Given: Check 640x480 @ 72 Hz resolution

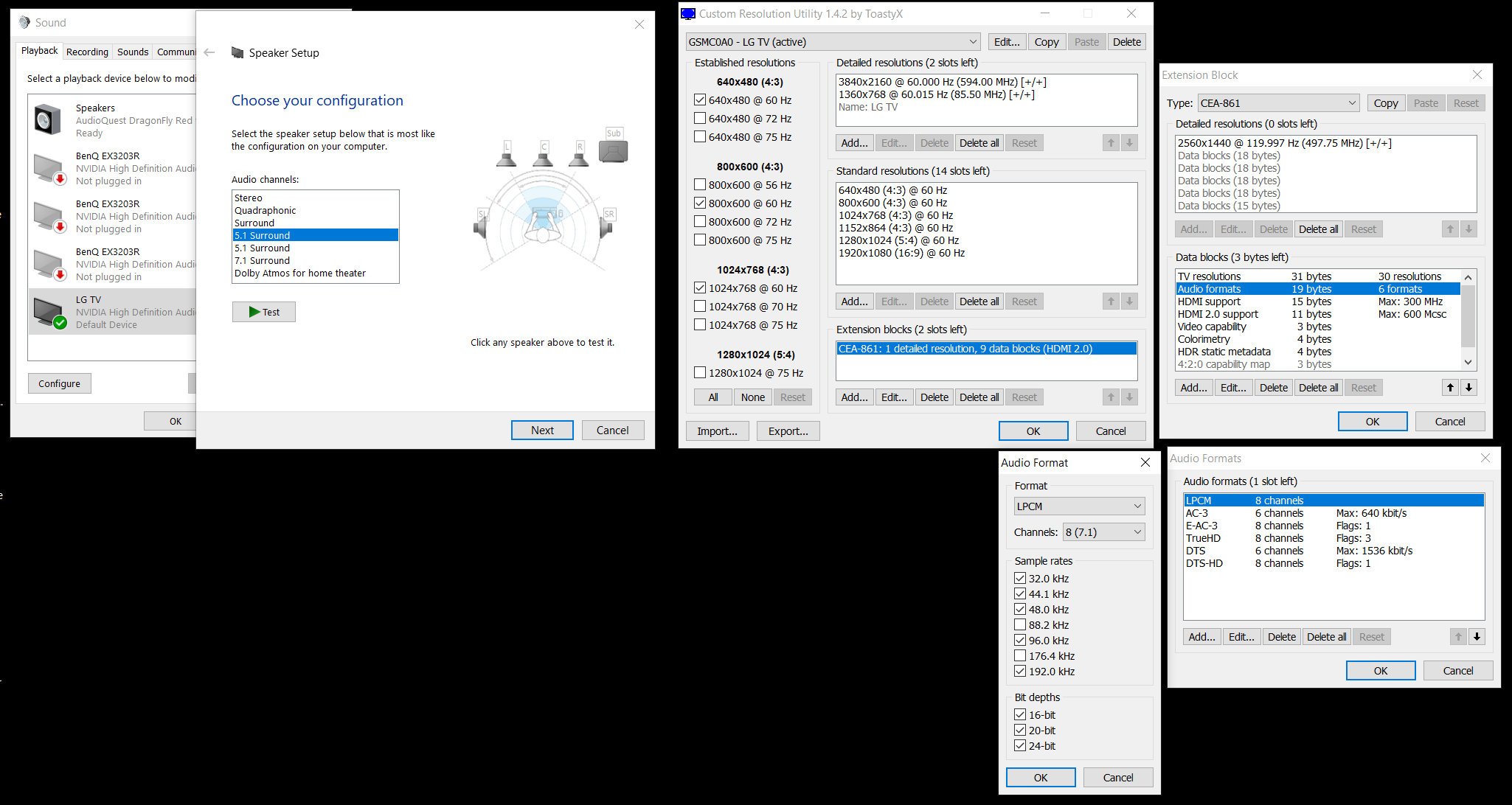Looking at the screenshot, I should [x=700, y=119].
